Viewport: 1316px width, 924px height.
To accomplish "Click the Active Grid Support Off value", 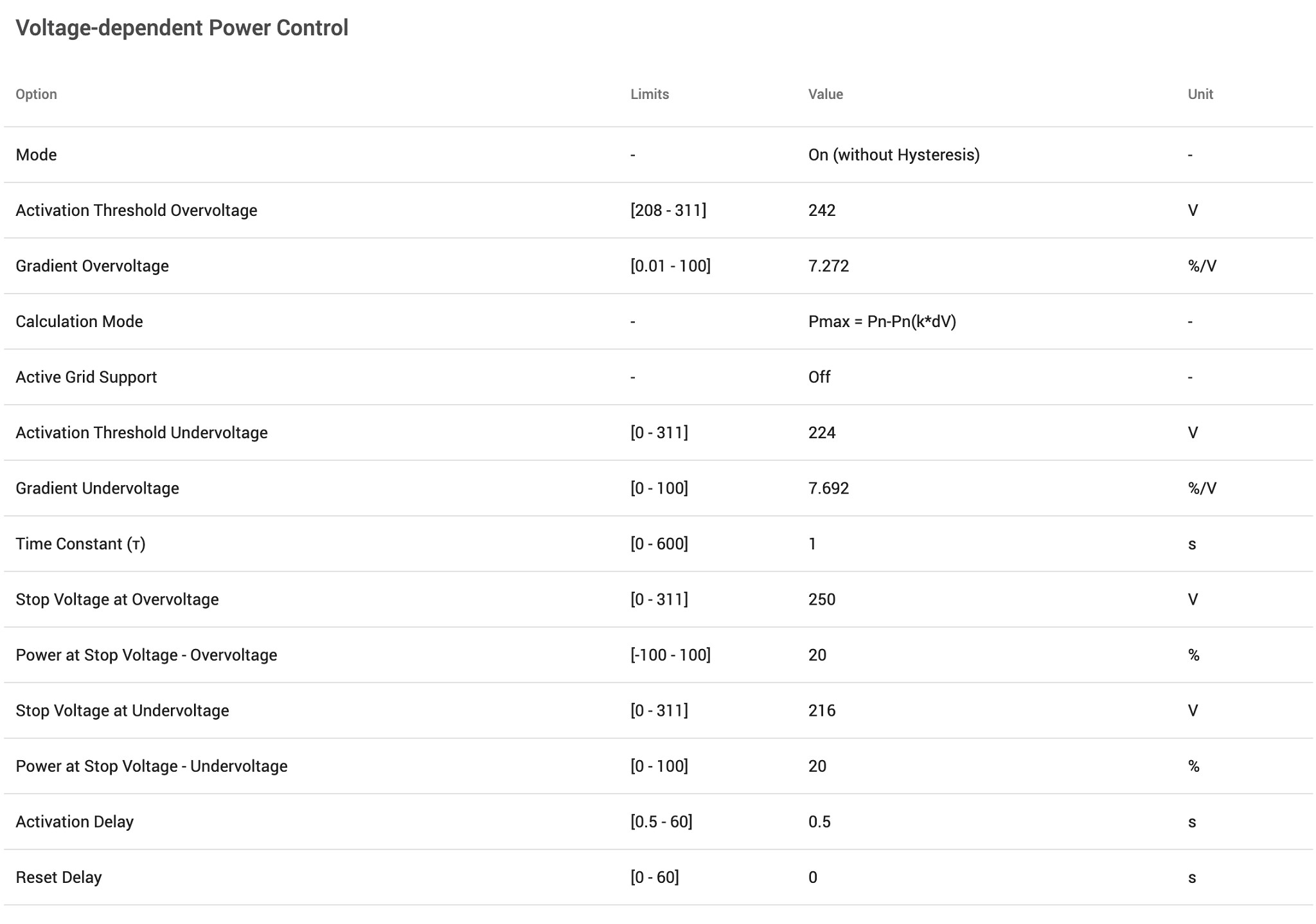I will click(819, 377).
